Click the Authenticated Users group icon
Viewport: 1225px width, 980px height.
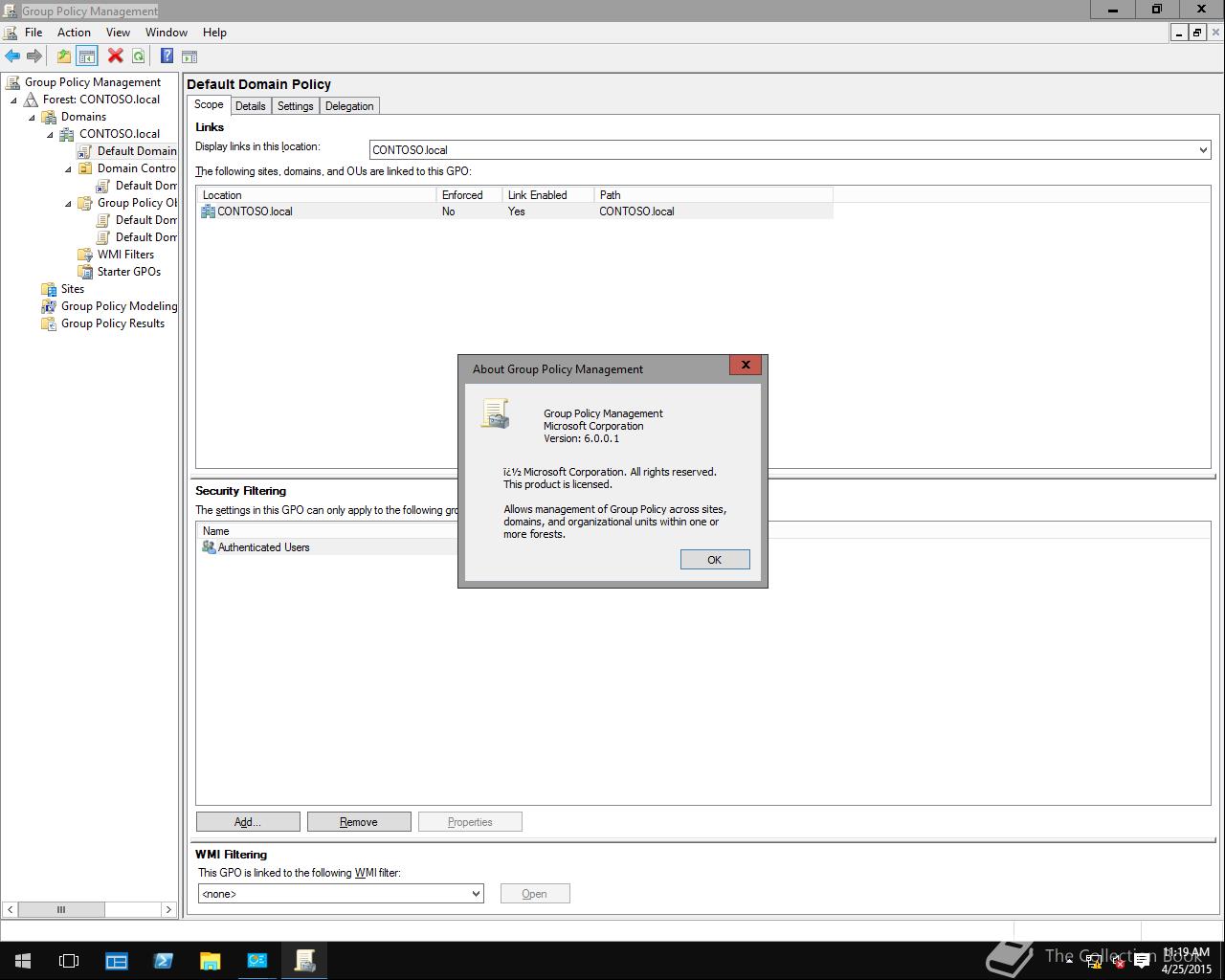(209, 547)
